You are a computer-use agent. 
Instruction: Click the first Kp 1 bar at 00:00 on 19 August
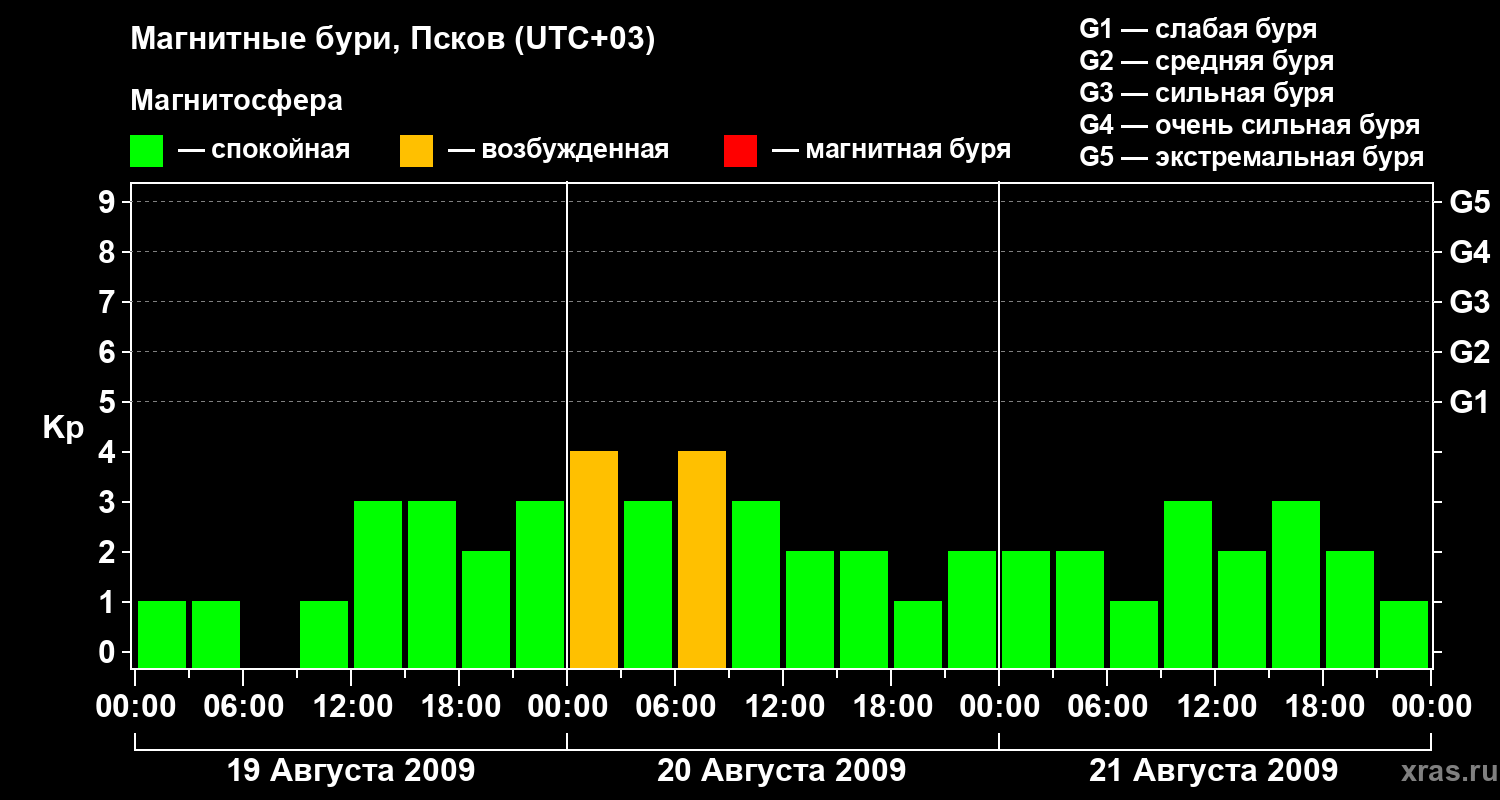162,634
